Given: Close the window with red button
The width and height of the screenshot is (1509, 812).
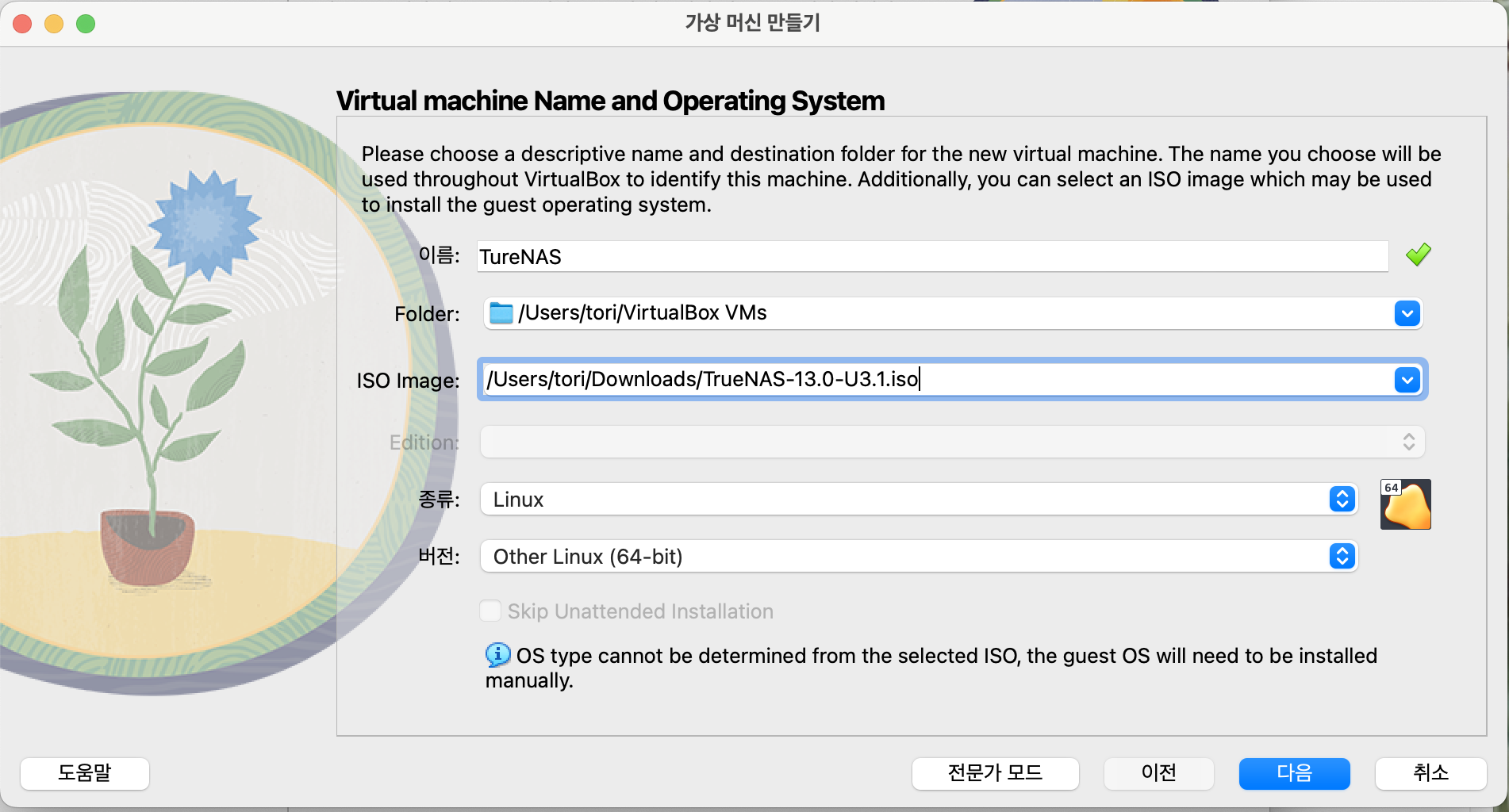Looking at the screenshot, I should 23,24.
